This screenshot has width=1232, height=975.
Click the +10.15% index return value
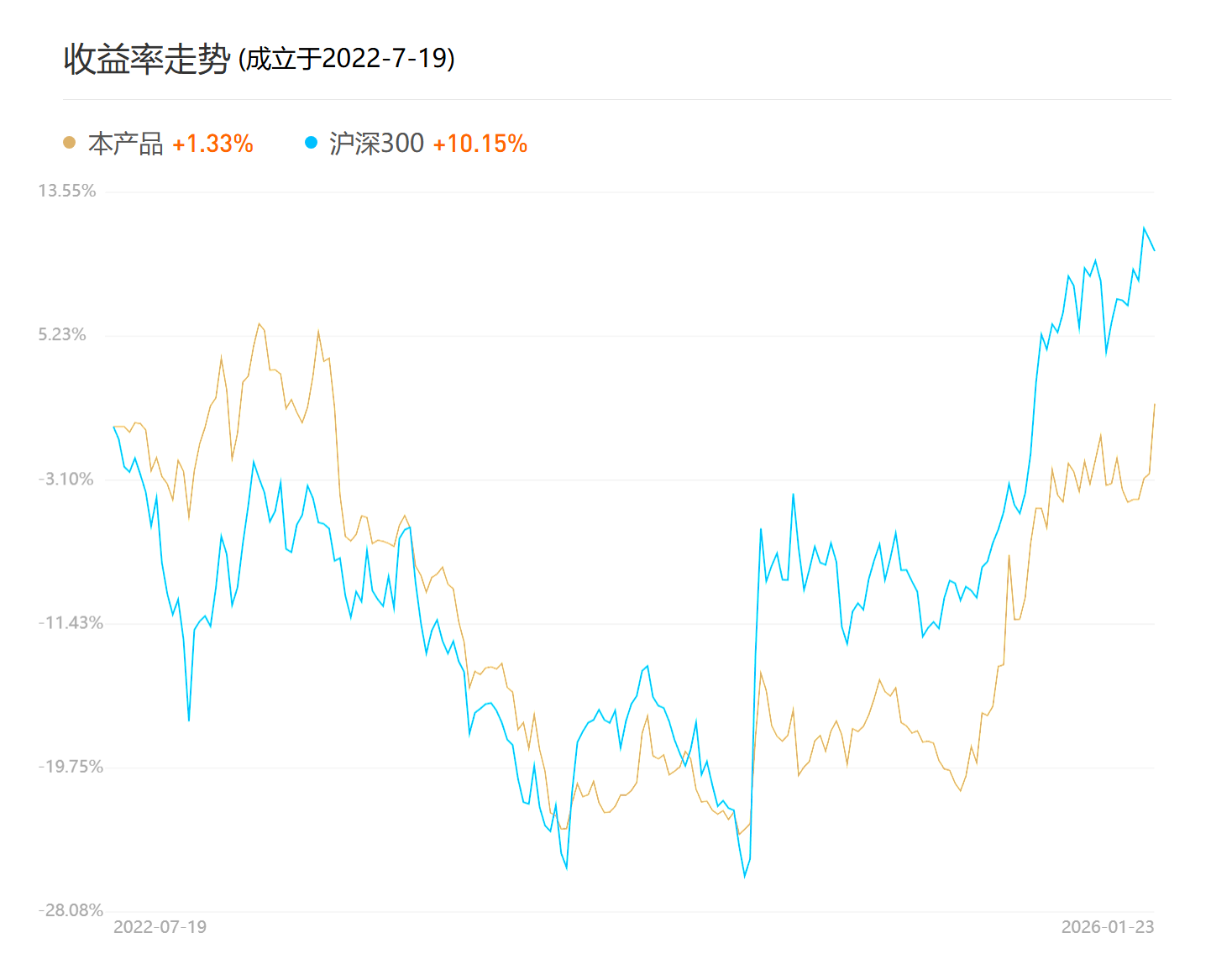[480, 144]
